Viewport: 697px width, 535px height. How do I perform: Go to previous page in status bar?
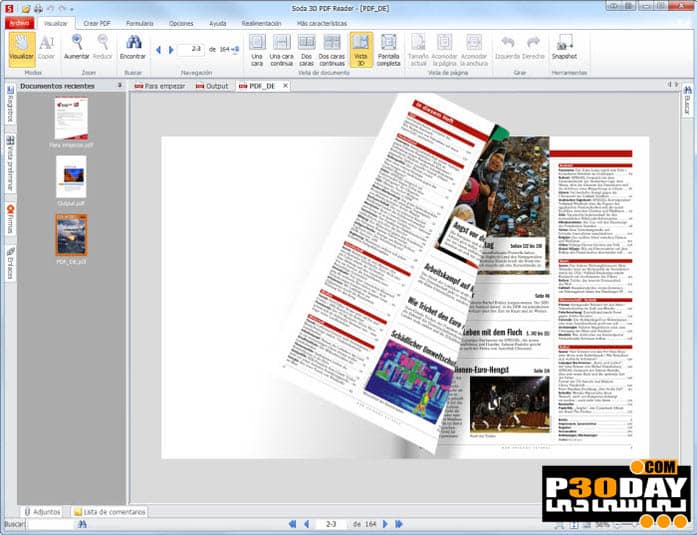point(306,524)
